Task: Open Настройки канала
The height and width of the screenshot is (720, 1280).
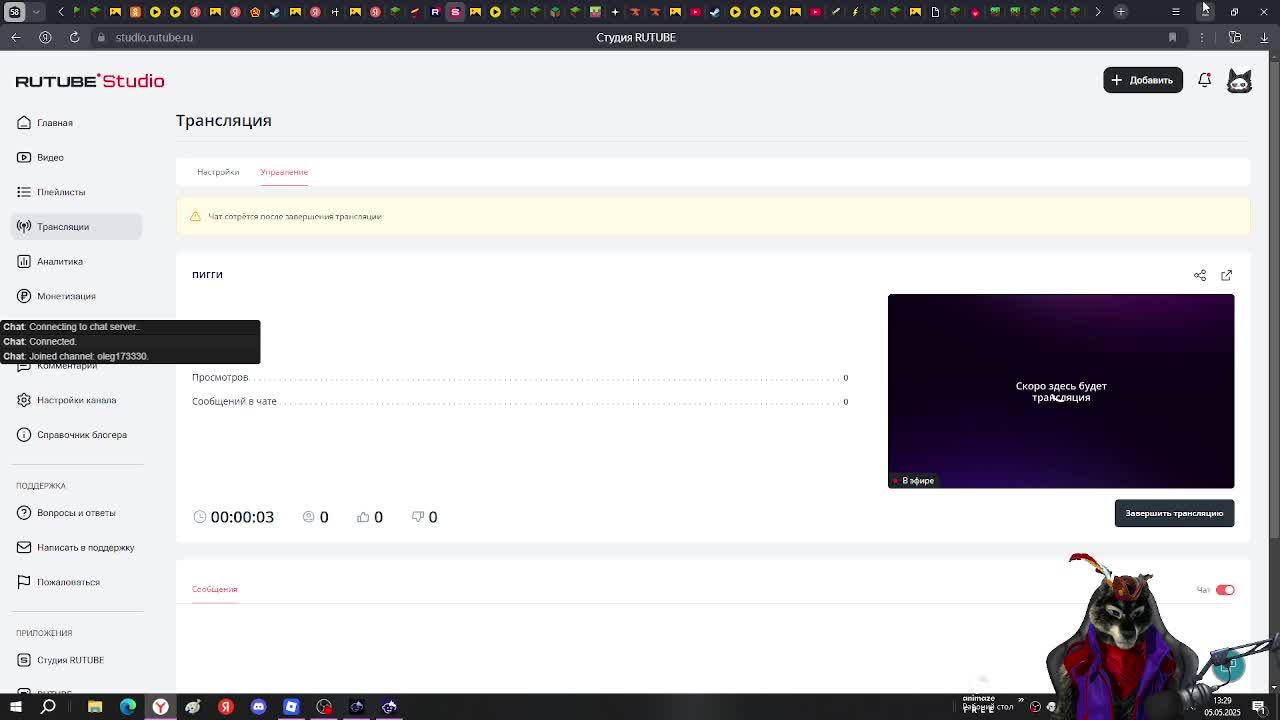Action: (x=76, y=400)
